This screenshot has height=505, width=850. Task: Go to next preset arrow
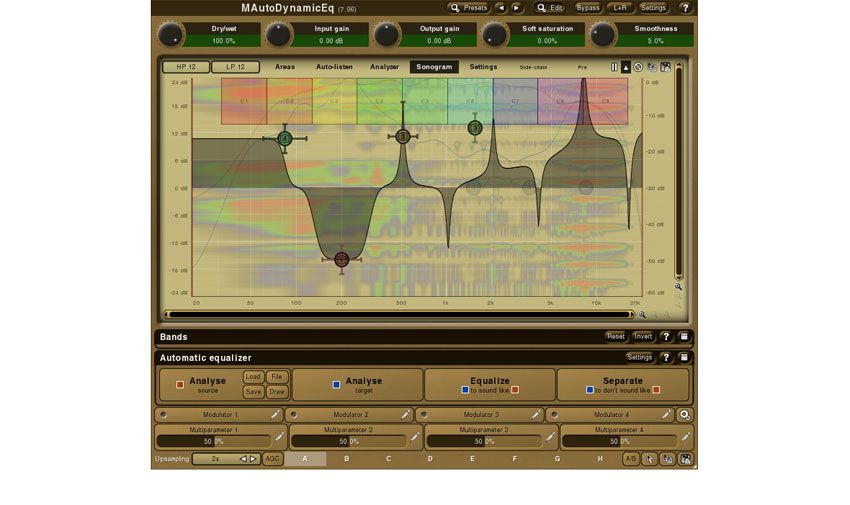click(x=517, y=8)
